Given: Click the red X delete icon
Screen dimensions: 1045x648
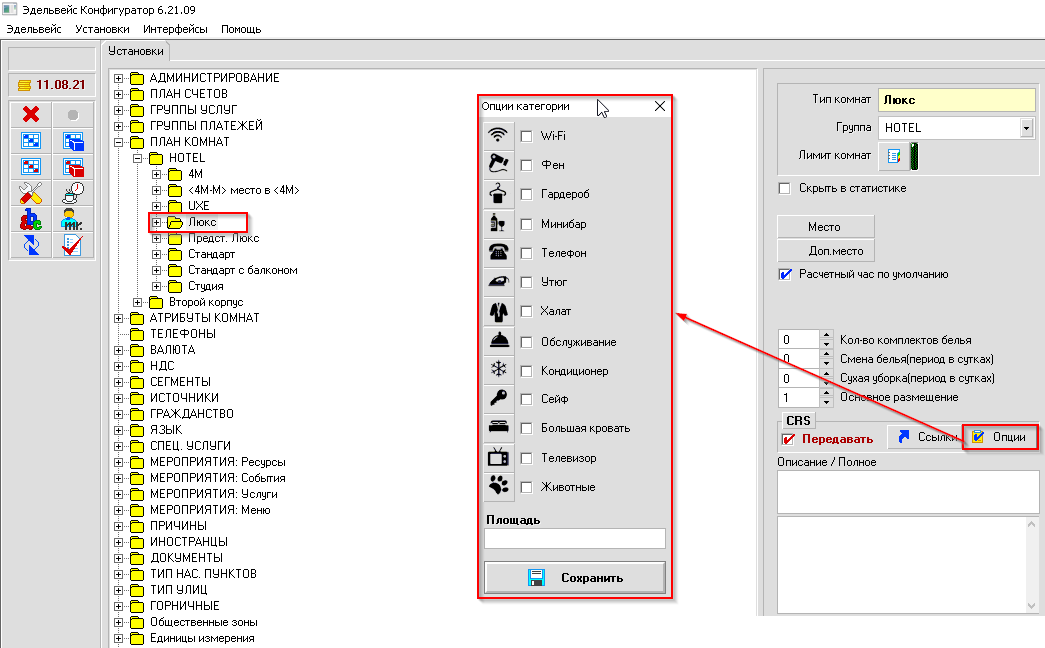Looking at the screenshot, I should tap(31, 115).
